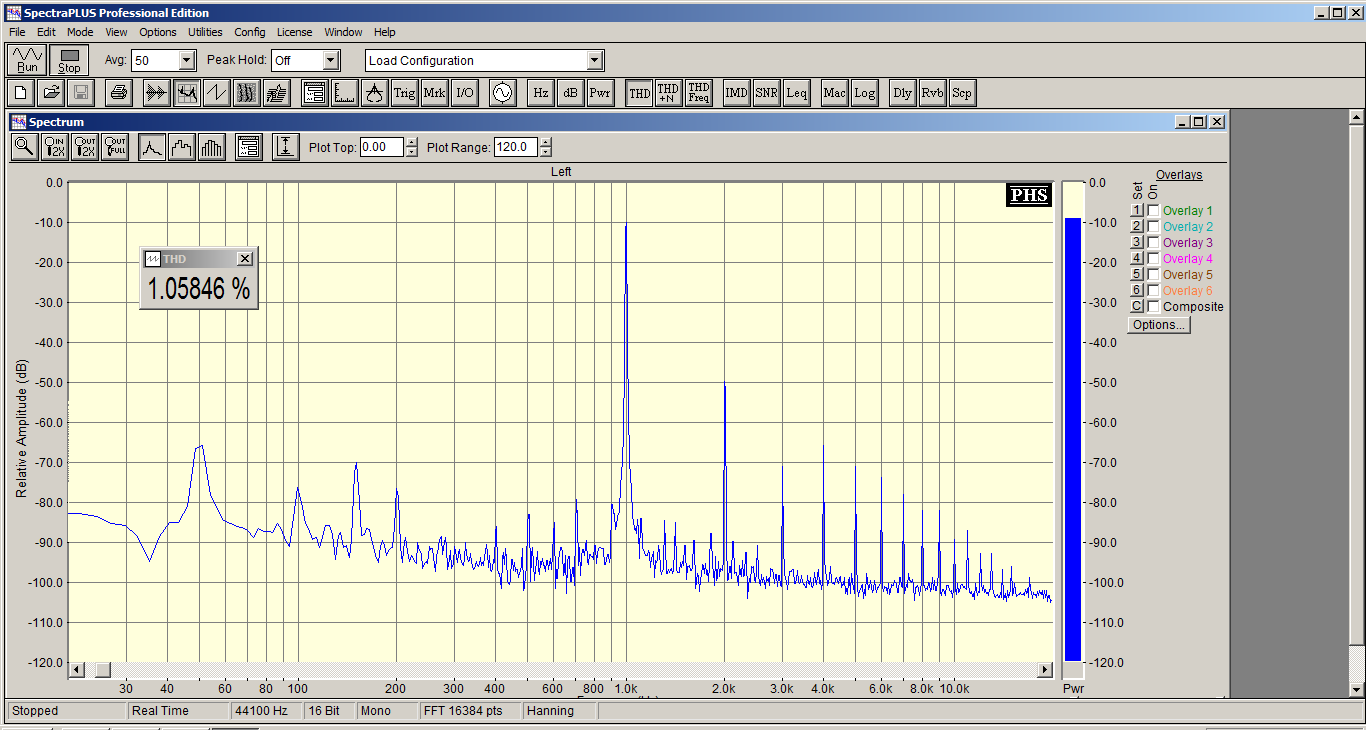Image resolution: width=1366 pixels, height=730 pixels.
Task: Enable the Overlay 1 checkbox
Action: coord(1153,211)
